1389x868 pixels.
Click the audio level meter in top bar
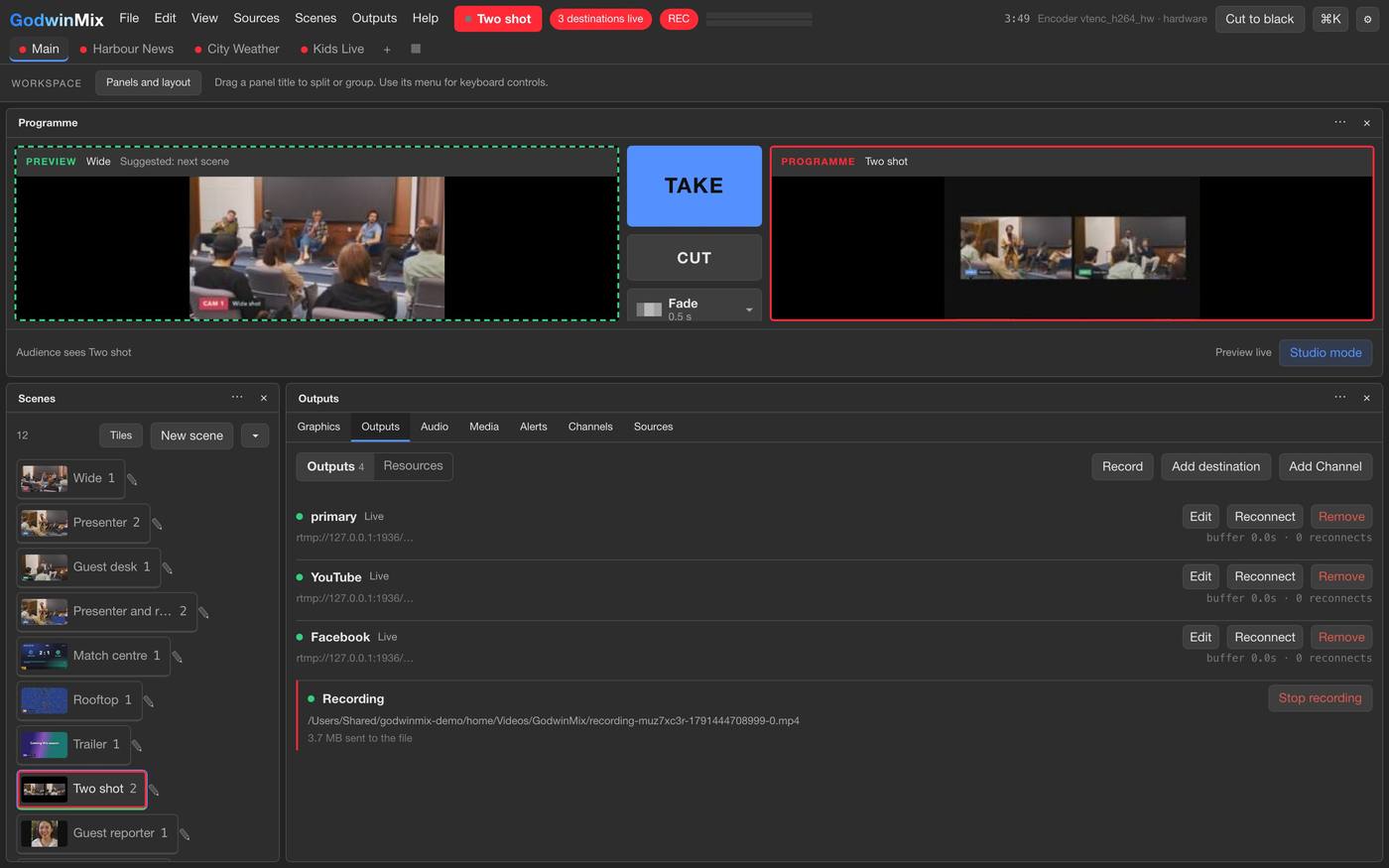[759, 19]
